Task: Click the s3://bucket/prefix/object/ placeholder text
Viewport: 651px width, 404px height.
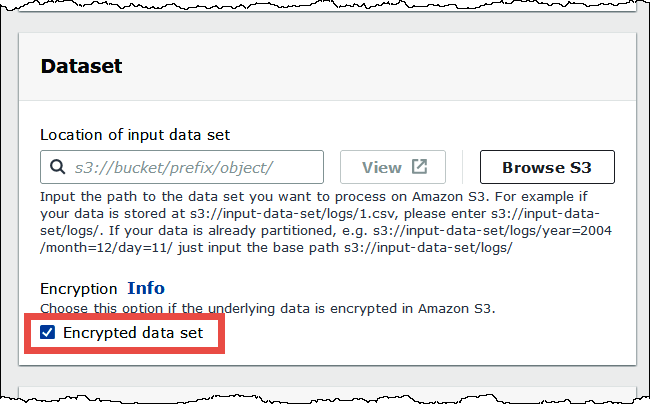Action: click(x=173, y=167)
